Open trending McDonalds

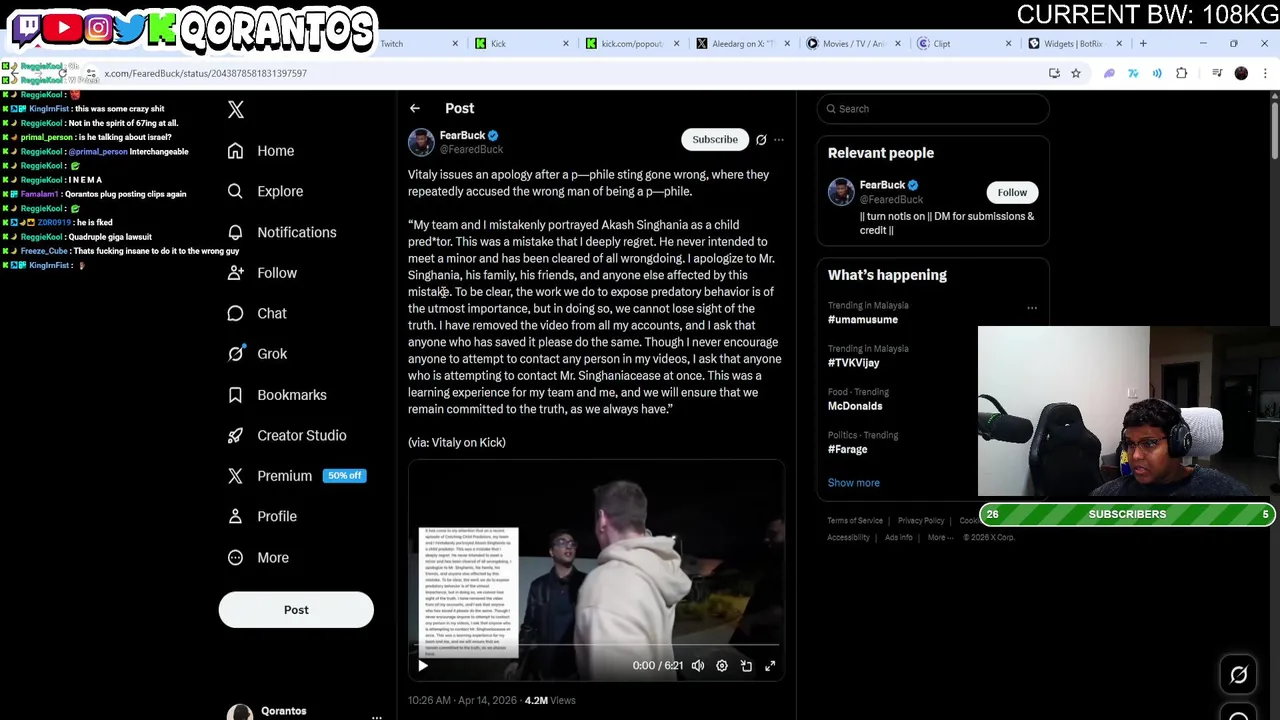pos(855,406)
